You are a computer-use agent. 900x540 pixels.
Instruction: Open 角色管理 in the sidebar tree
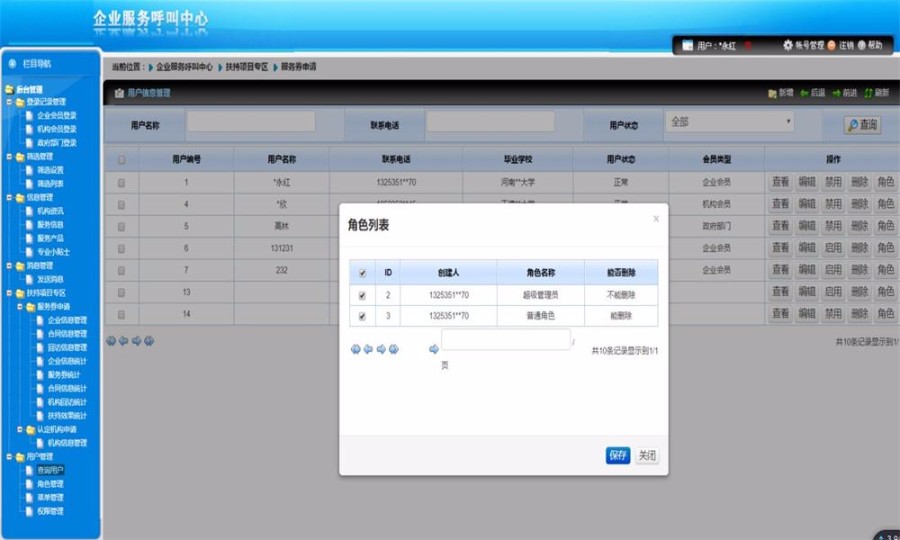51,484
